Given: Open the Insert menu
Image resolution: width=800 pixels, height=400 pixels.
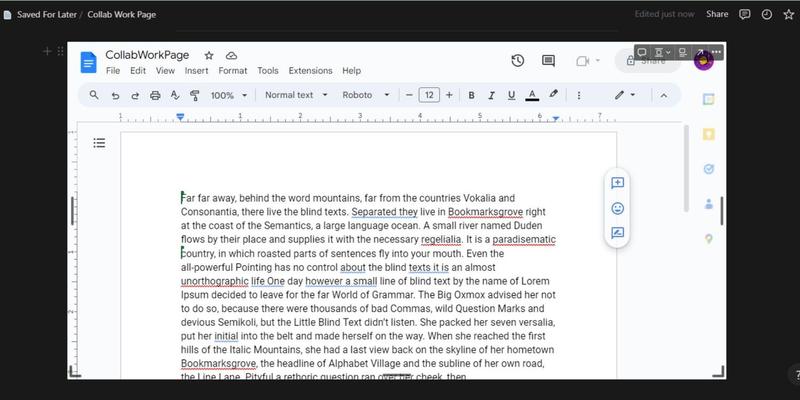Looking at the screenshot, I should coord(196,71).
